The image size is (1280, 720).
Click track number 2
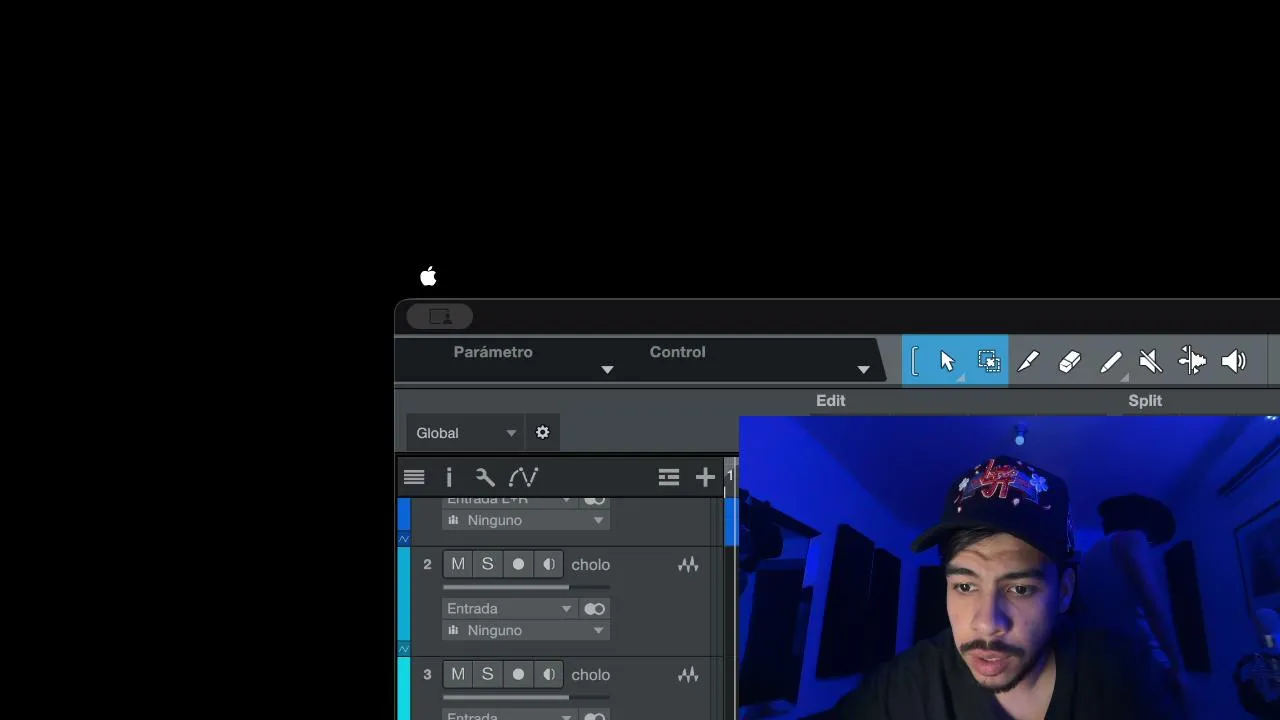(427, 565)
